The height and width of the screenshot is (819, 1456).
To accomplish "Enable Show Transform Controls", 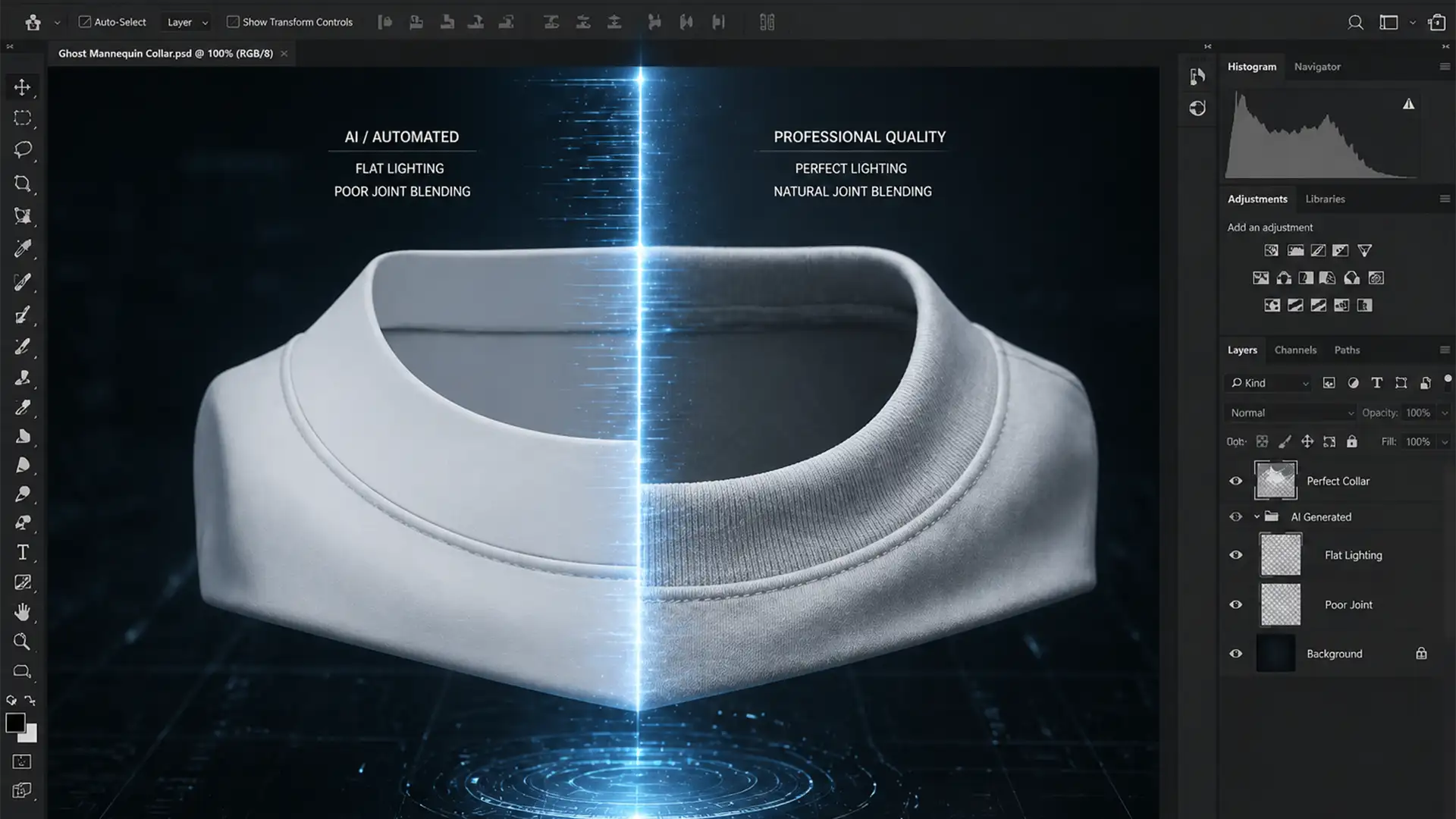I will click(233, 22).
